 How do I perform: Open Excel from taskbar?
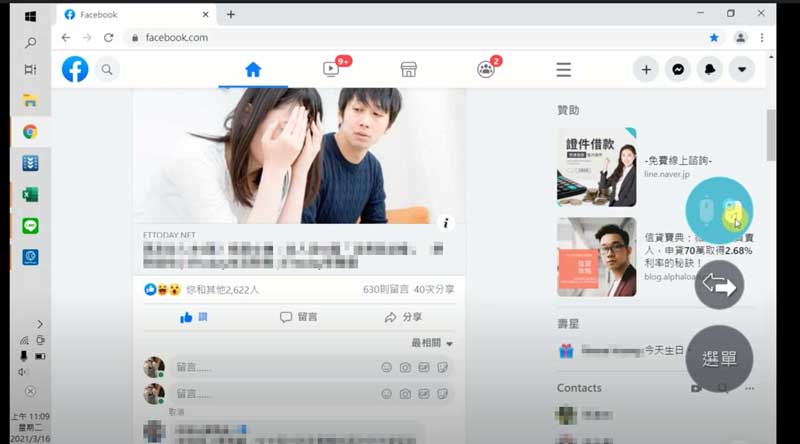tap(30, 194)
